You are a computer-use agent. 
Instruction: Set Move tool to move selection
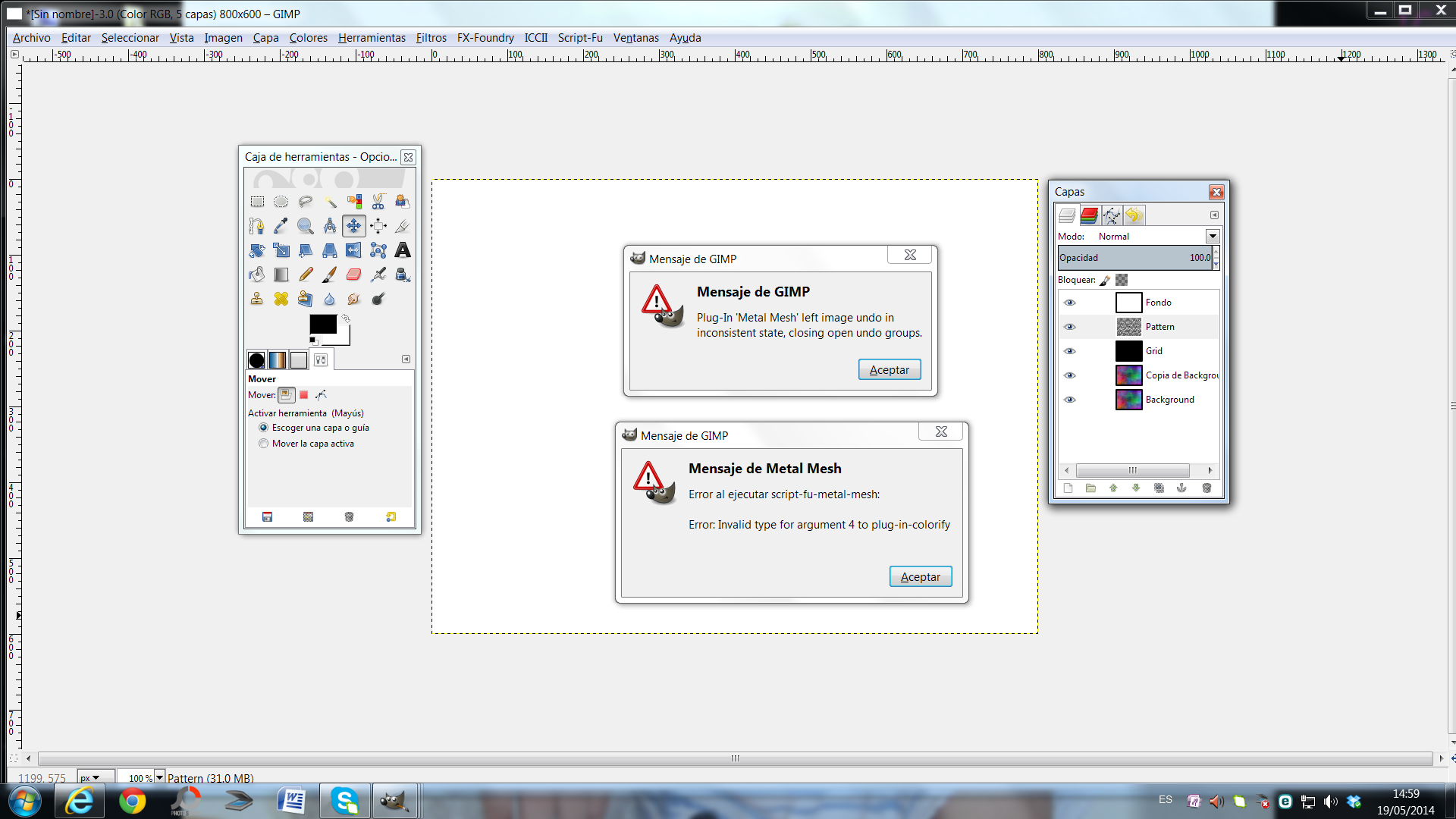click(303, 395)
